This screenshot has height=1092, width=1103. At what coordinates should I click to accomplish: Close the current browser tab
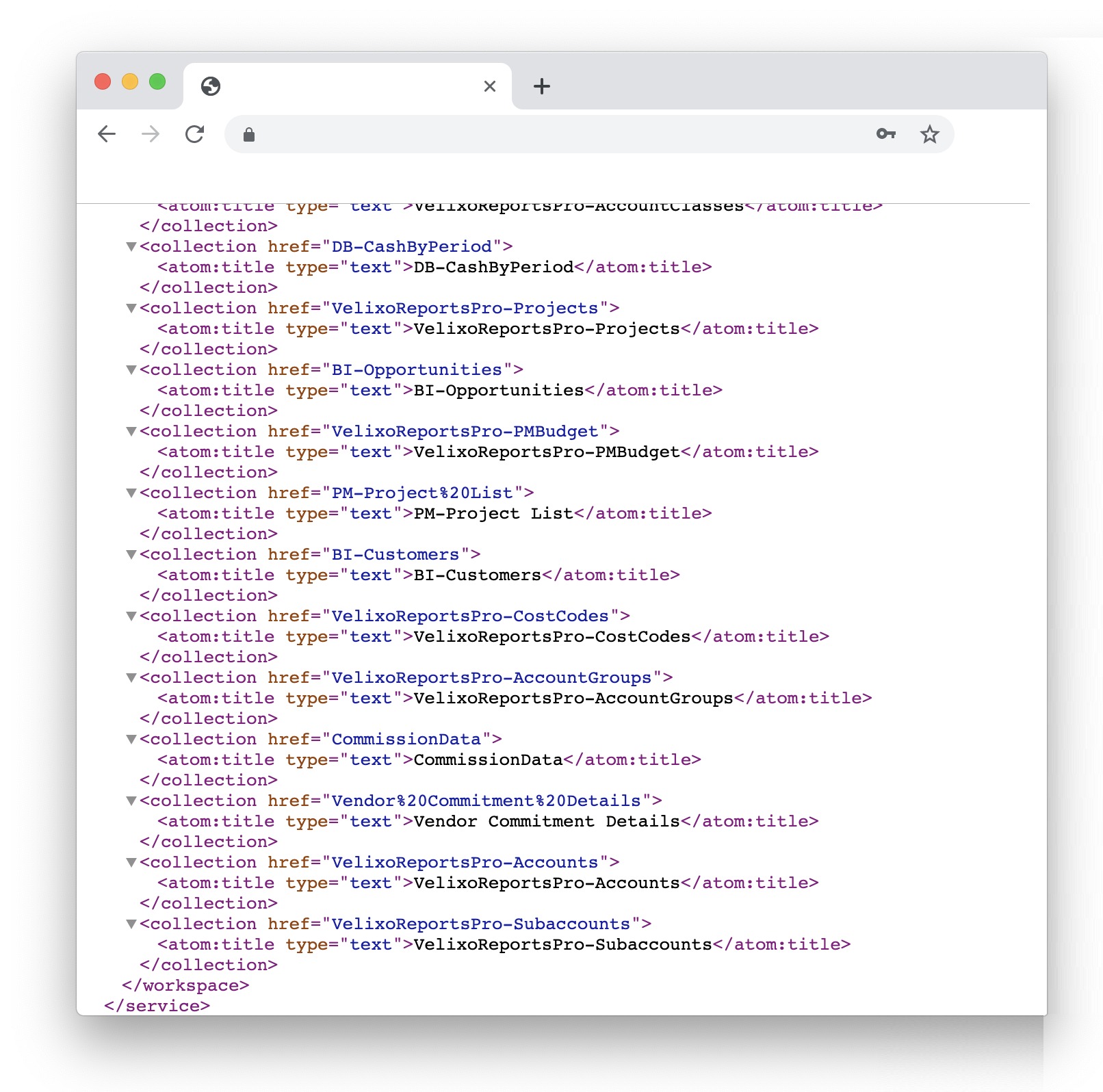[490, 86]
